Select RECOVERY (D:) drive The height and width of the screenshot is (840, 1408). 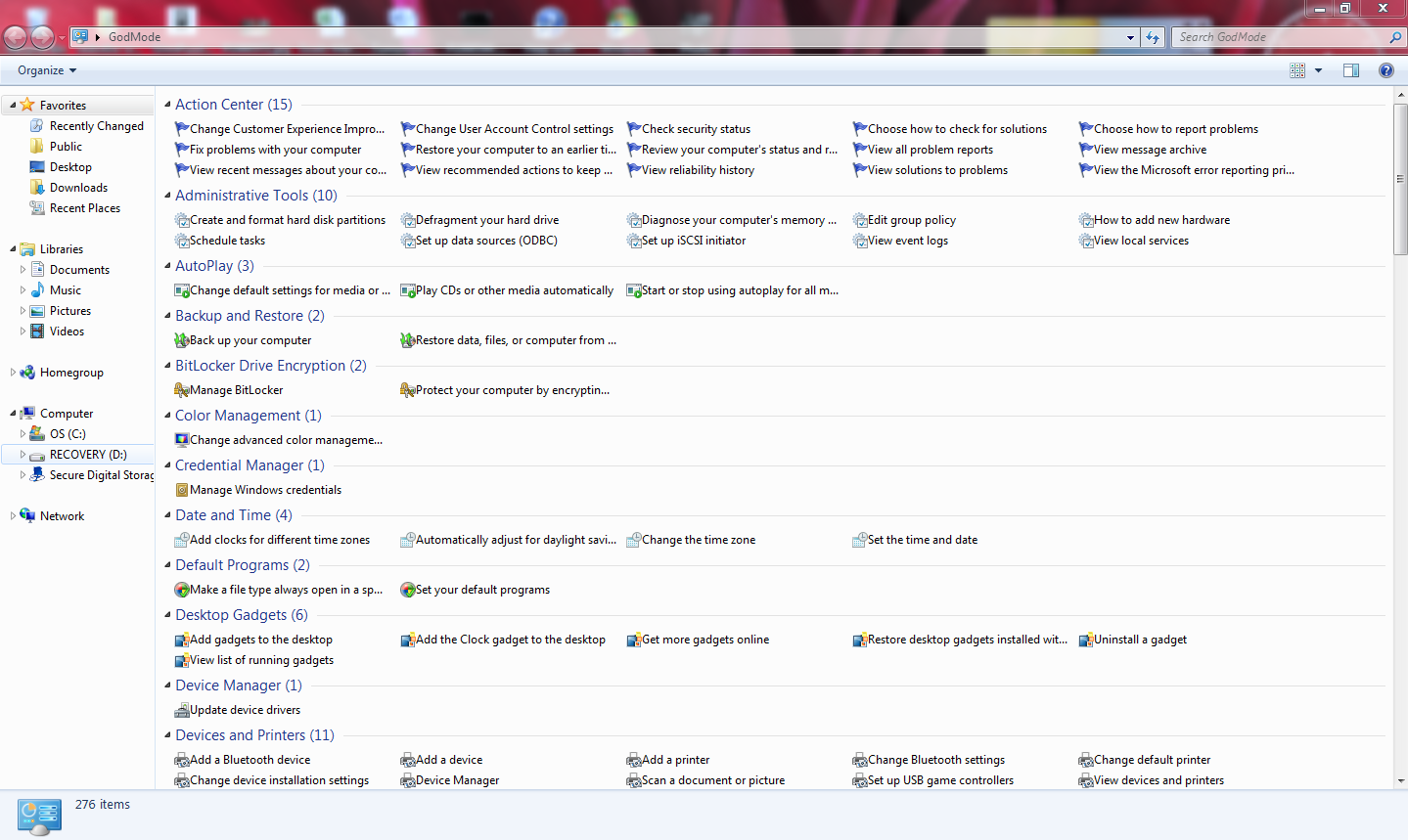tap(88, 455)
